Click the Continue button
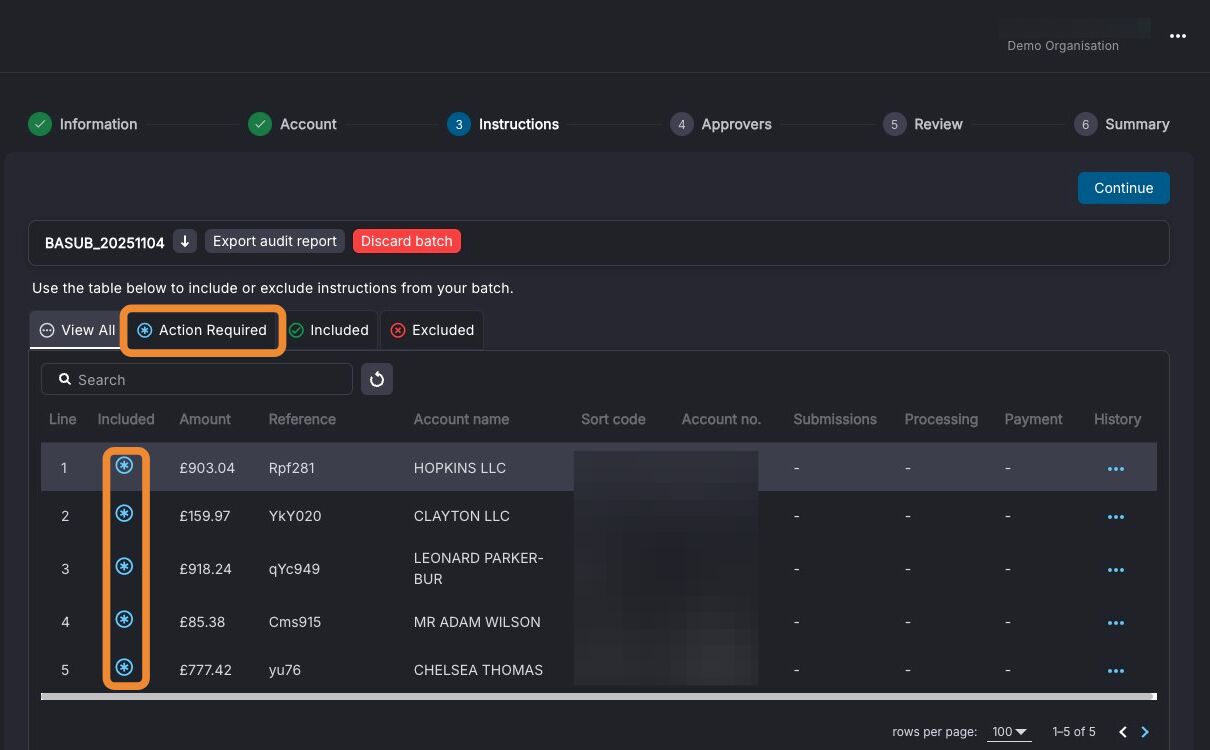1210x750 pixels. [x=1124, y=188]
